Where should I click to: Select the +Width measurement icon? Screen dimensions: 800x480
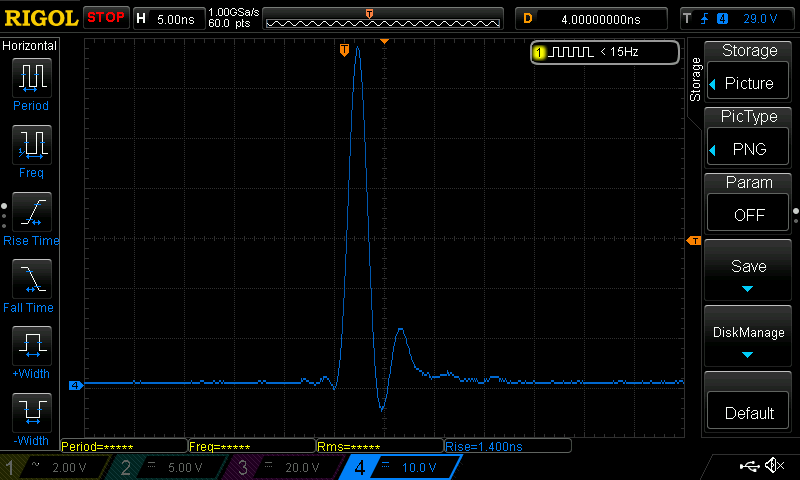tap(31, 346)
